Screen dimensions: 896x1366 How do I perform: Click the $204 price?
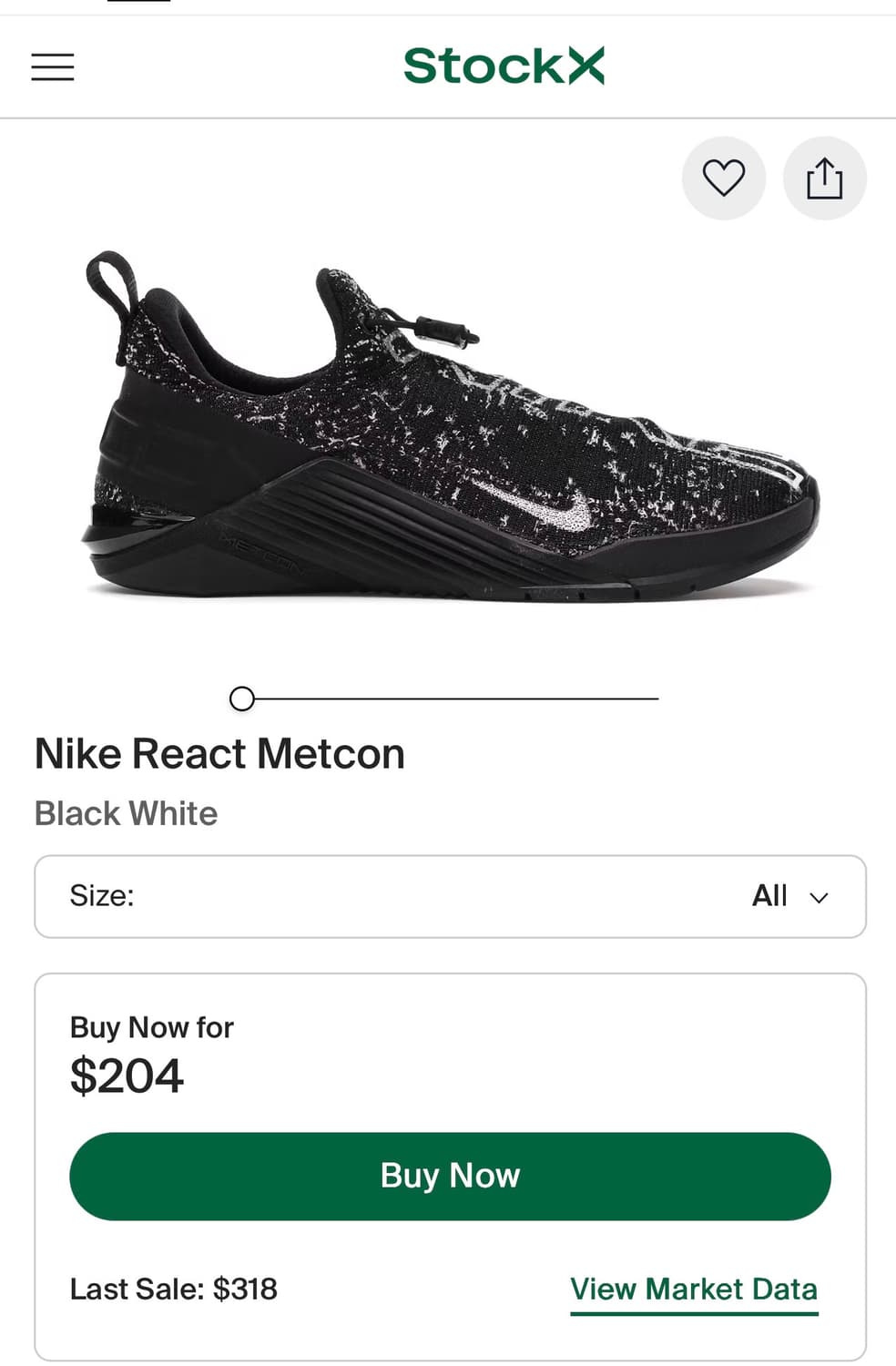click(127, 1075)
